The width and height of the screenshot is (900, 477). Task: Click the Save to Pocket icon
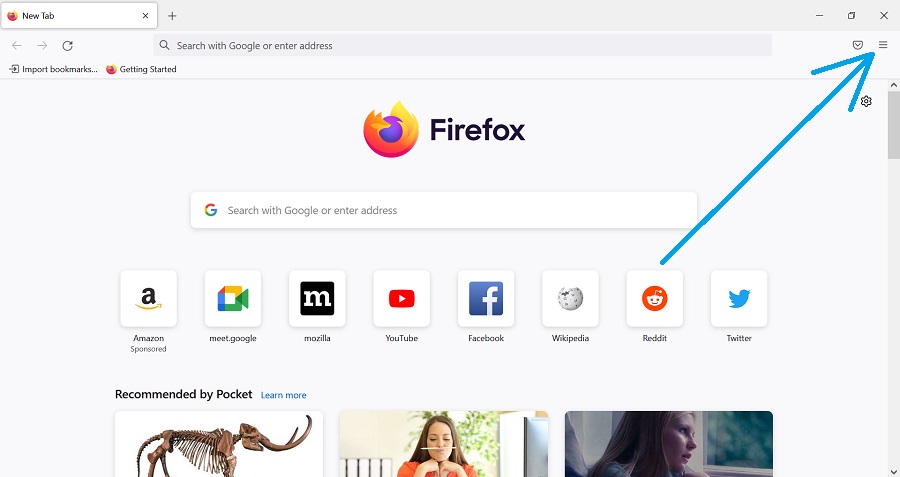point(858,45)
